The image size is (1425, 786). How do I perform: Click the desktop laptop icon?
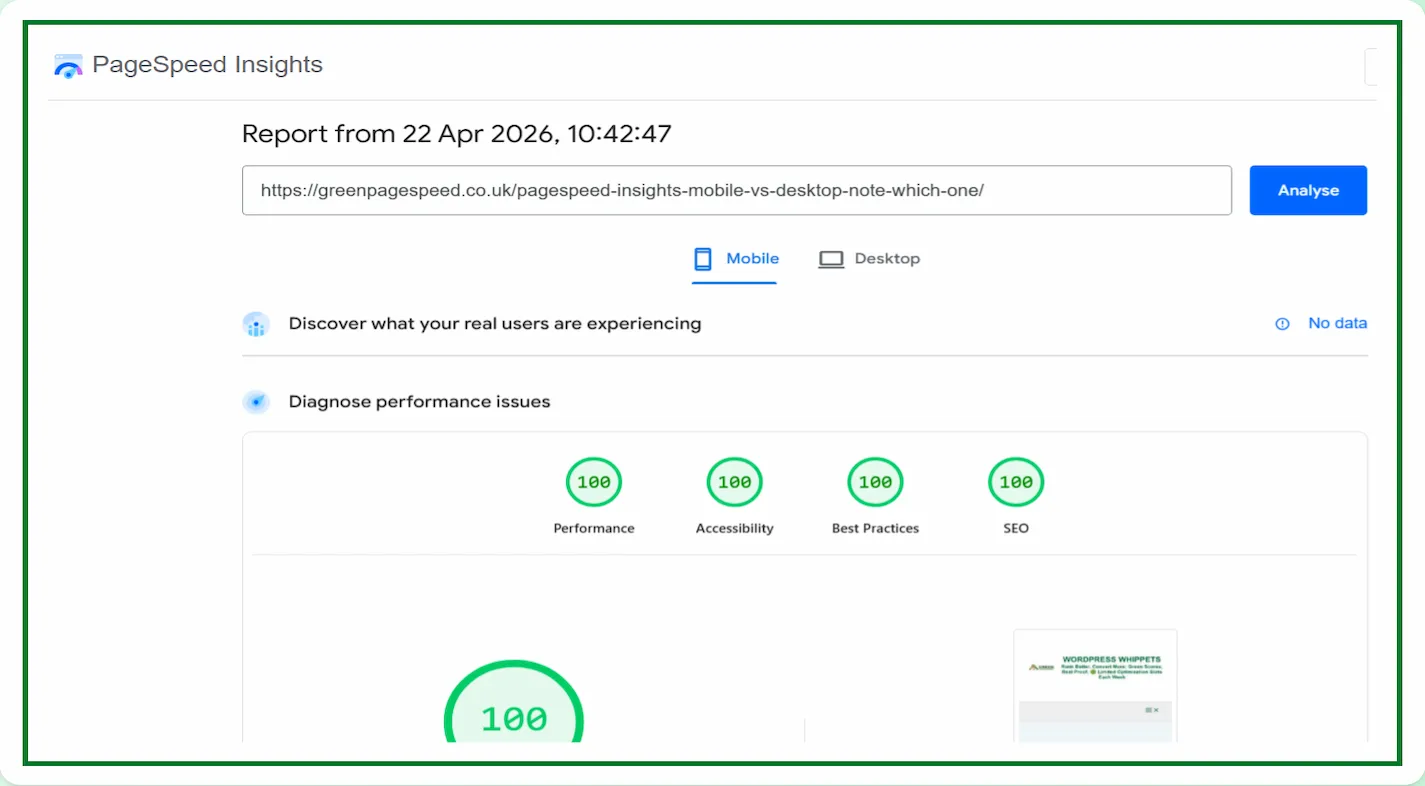point(831,260)
